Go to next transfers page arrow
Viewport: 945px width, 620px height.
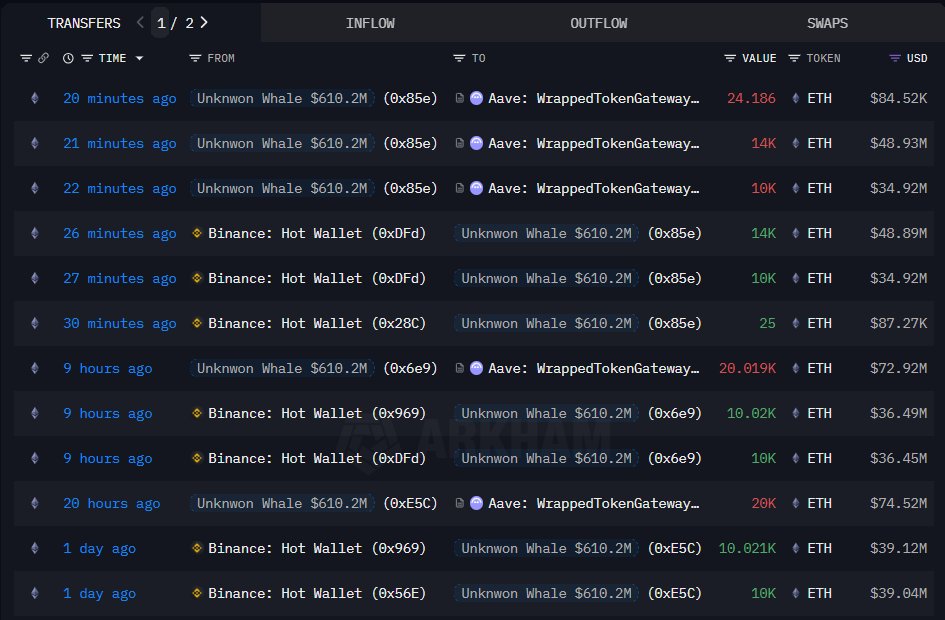(x=204, y=22)
